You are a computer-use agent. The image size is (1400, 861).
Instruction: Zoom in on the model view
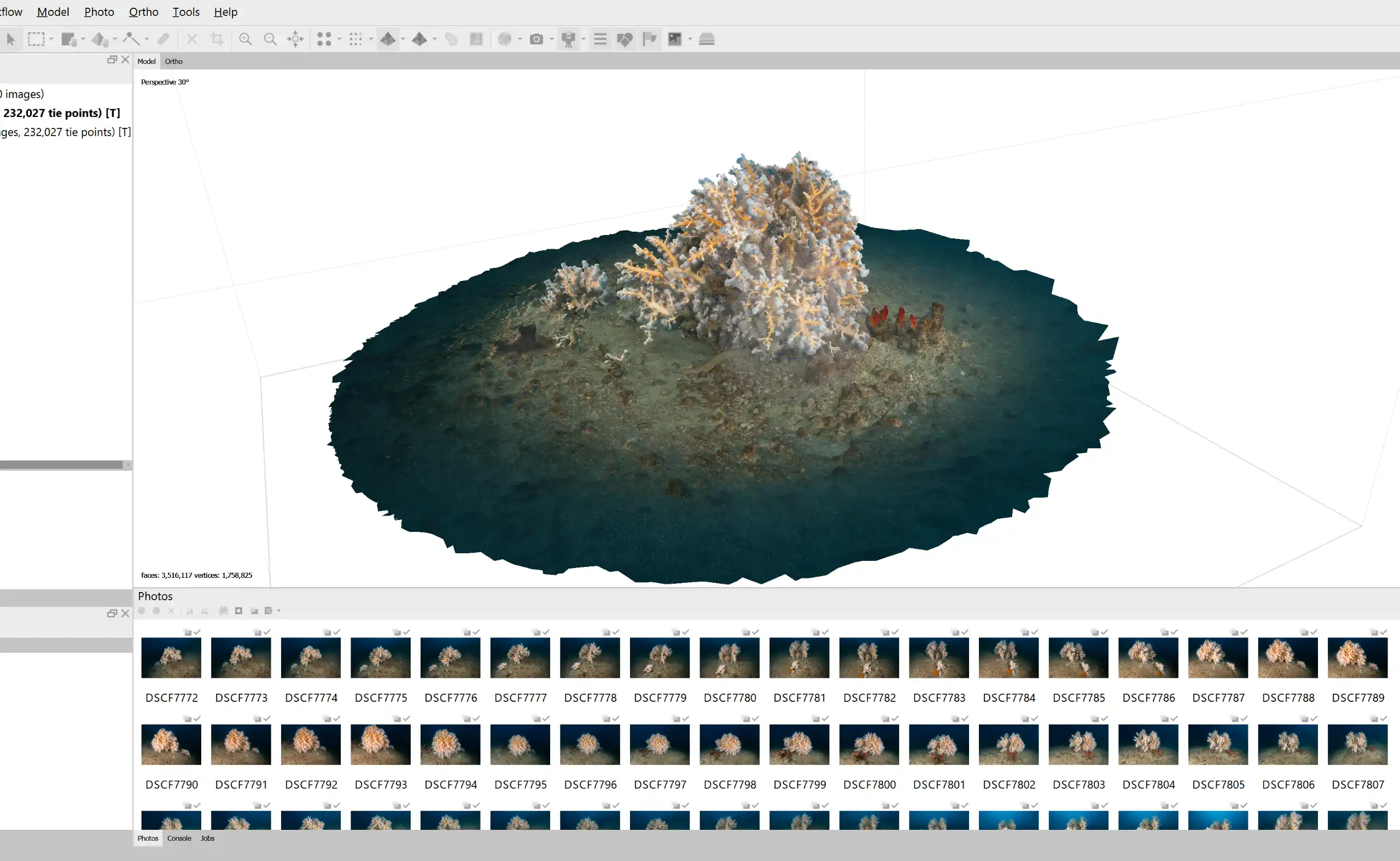(246, 39)
